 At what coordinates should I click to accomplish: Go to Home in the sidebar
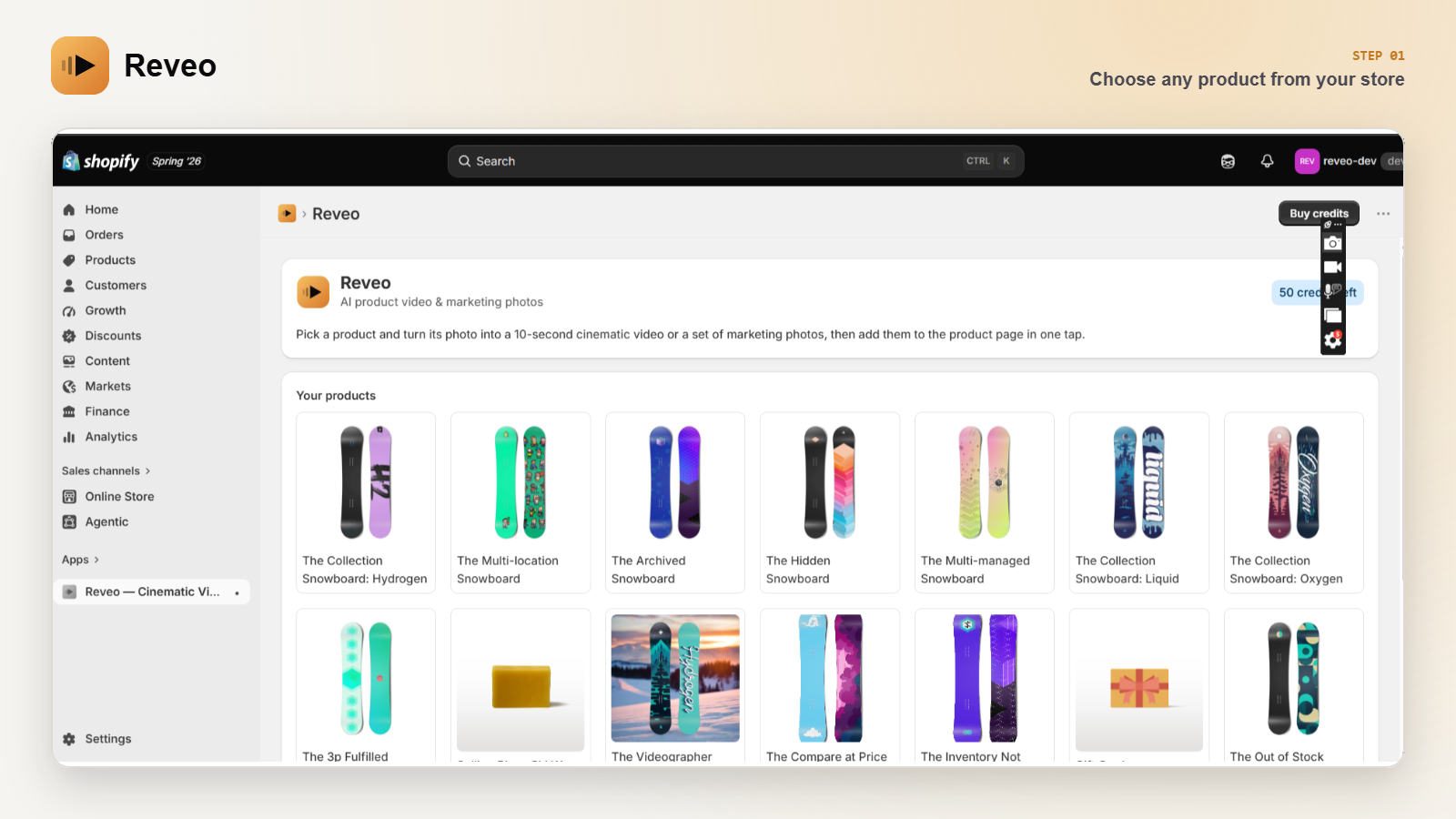(x=102, y=209)
